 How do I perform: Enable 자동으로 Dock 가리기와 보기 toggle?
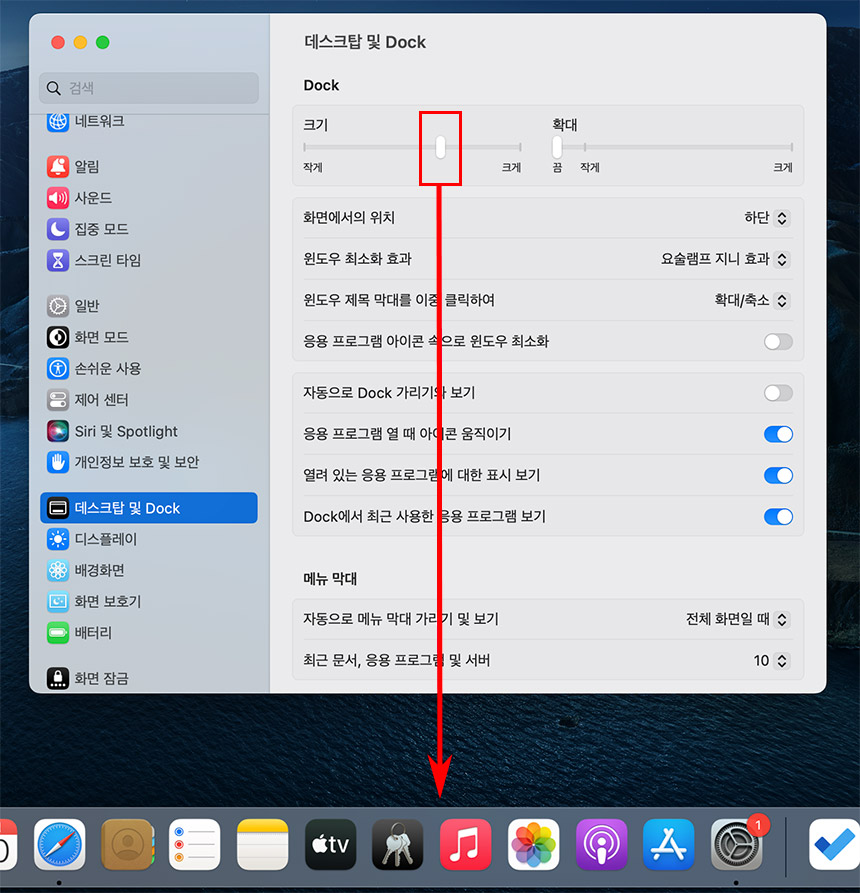(778, 393)
